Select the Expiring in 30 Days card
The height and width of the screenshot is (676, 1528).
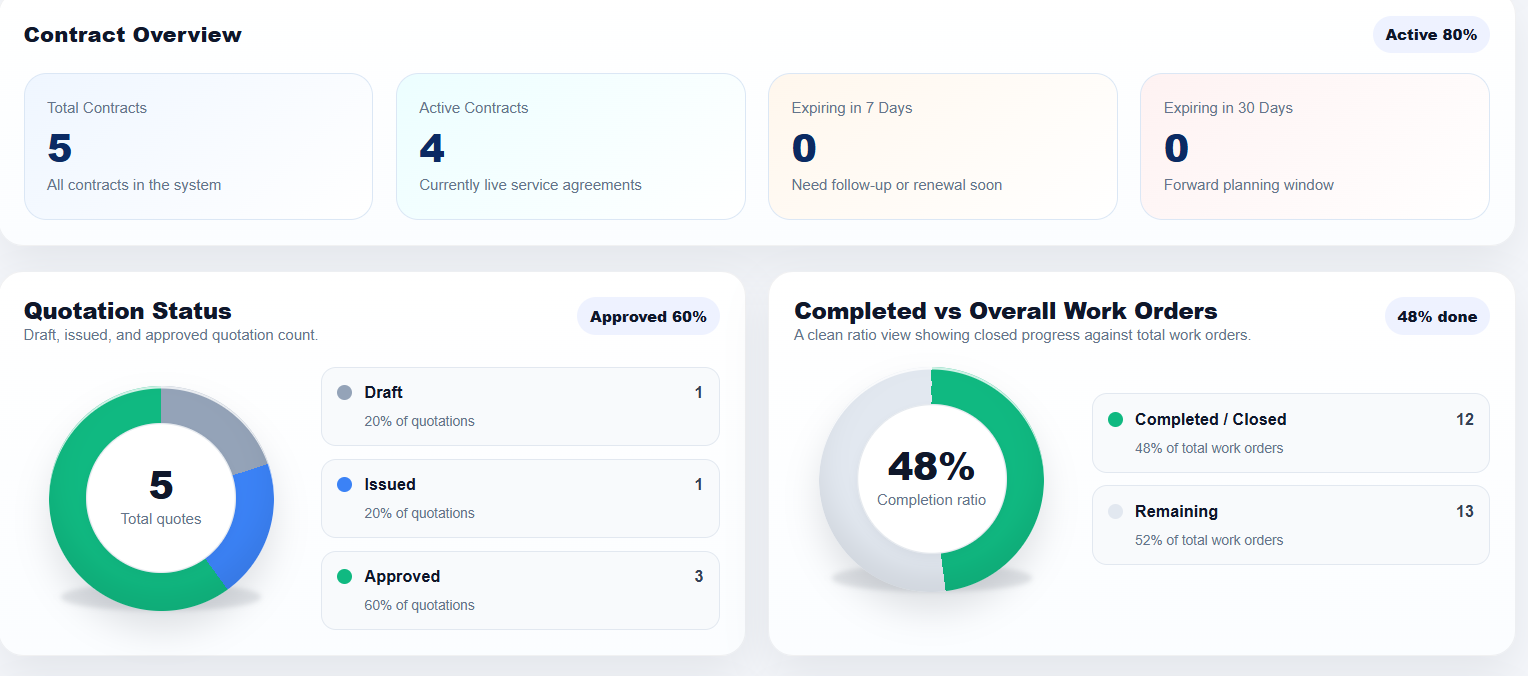coord(1315,146)
